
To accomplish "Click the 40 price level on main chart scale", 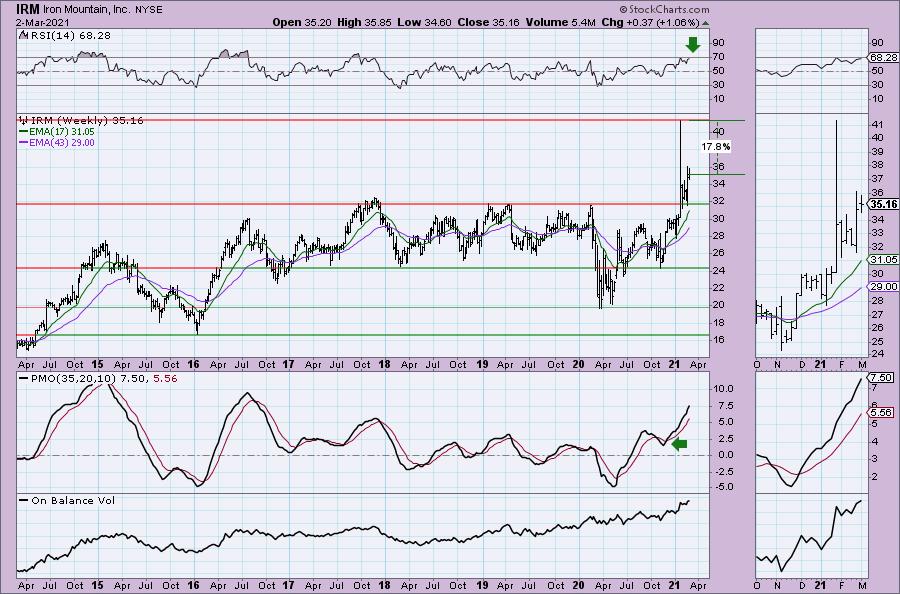I will 718,131.
